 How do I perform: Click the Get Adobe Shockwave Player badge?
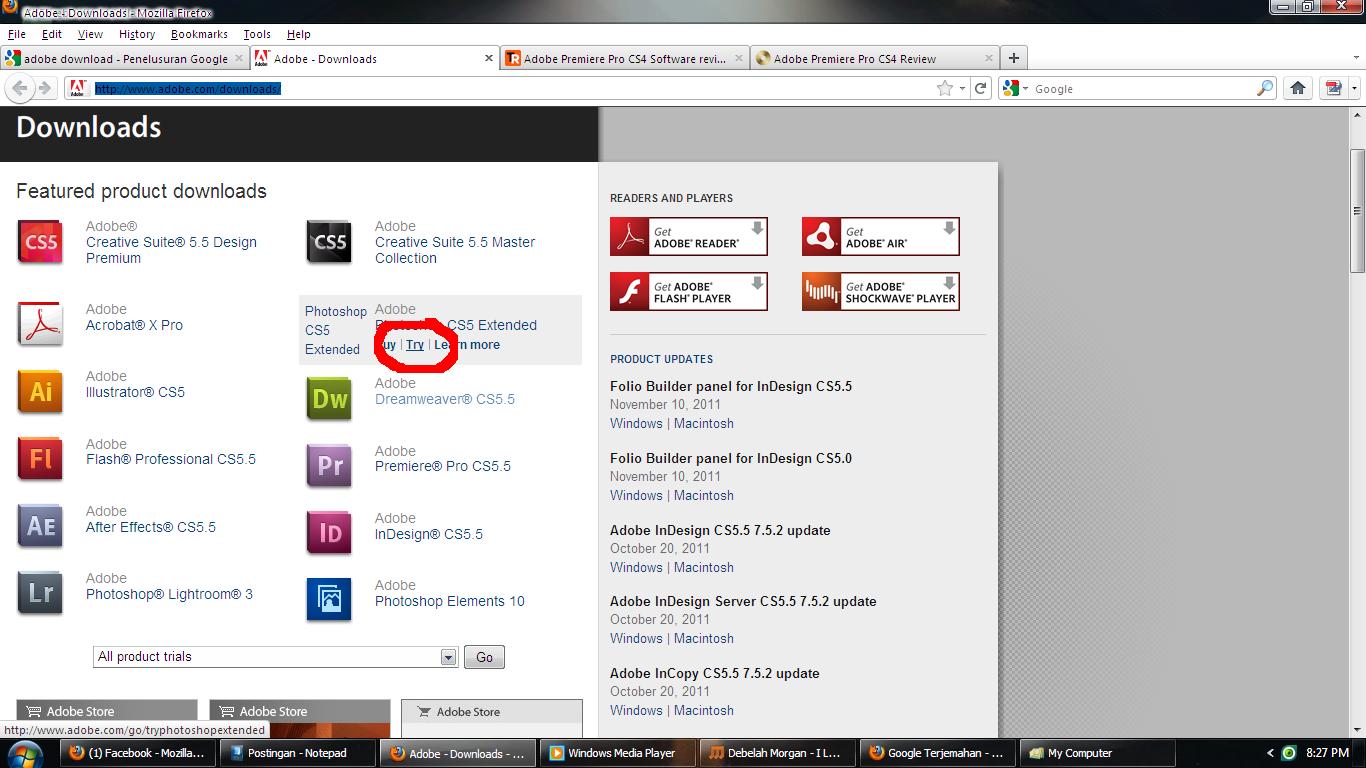[x=881, y=292]
